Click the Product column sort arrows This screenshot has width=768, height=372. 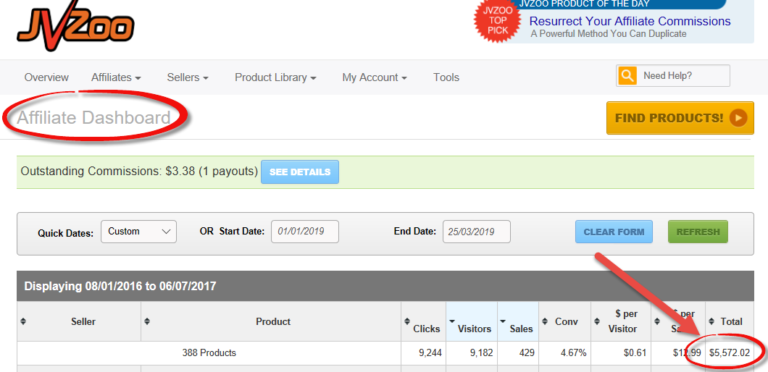point(147,322)
